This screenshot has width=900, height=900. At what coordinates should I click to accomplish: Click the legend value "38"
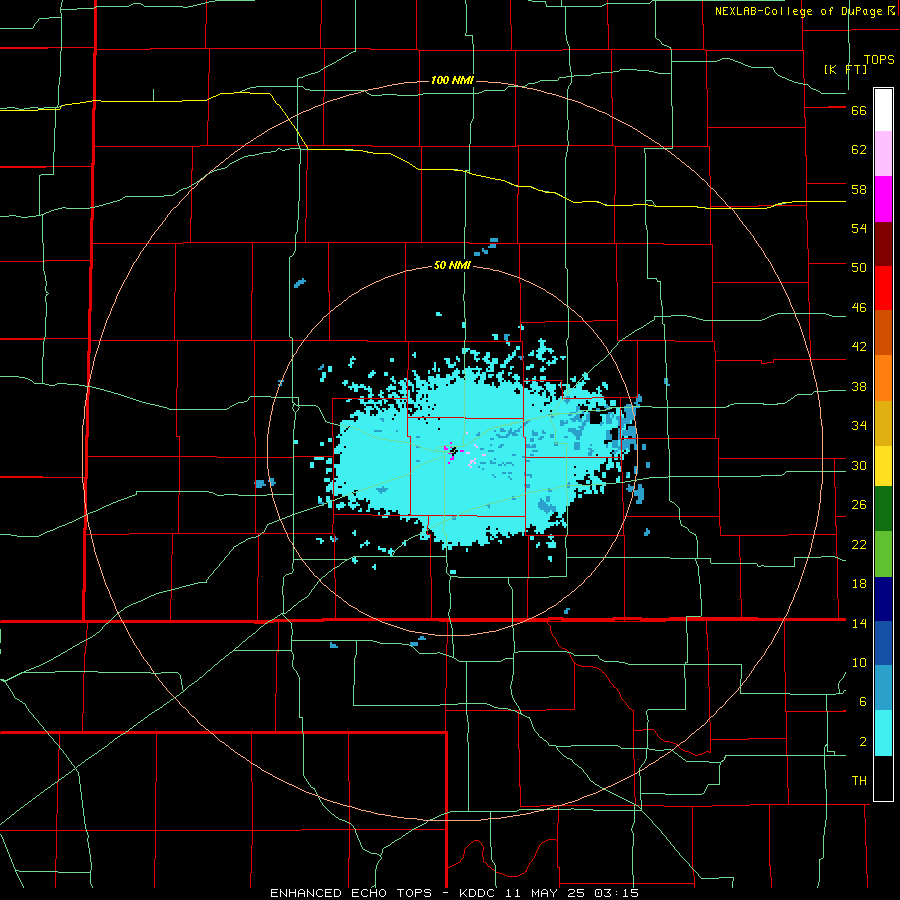click(859, 386)
